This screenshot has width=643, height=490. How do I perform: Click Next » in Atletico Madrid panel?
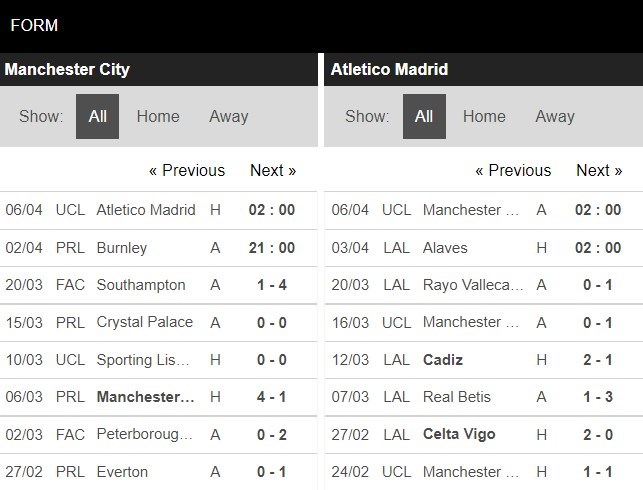pyautogui.click(x=599, y=170)
